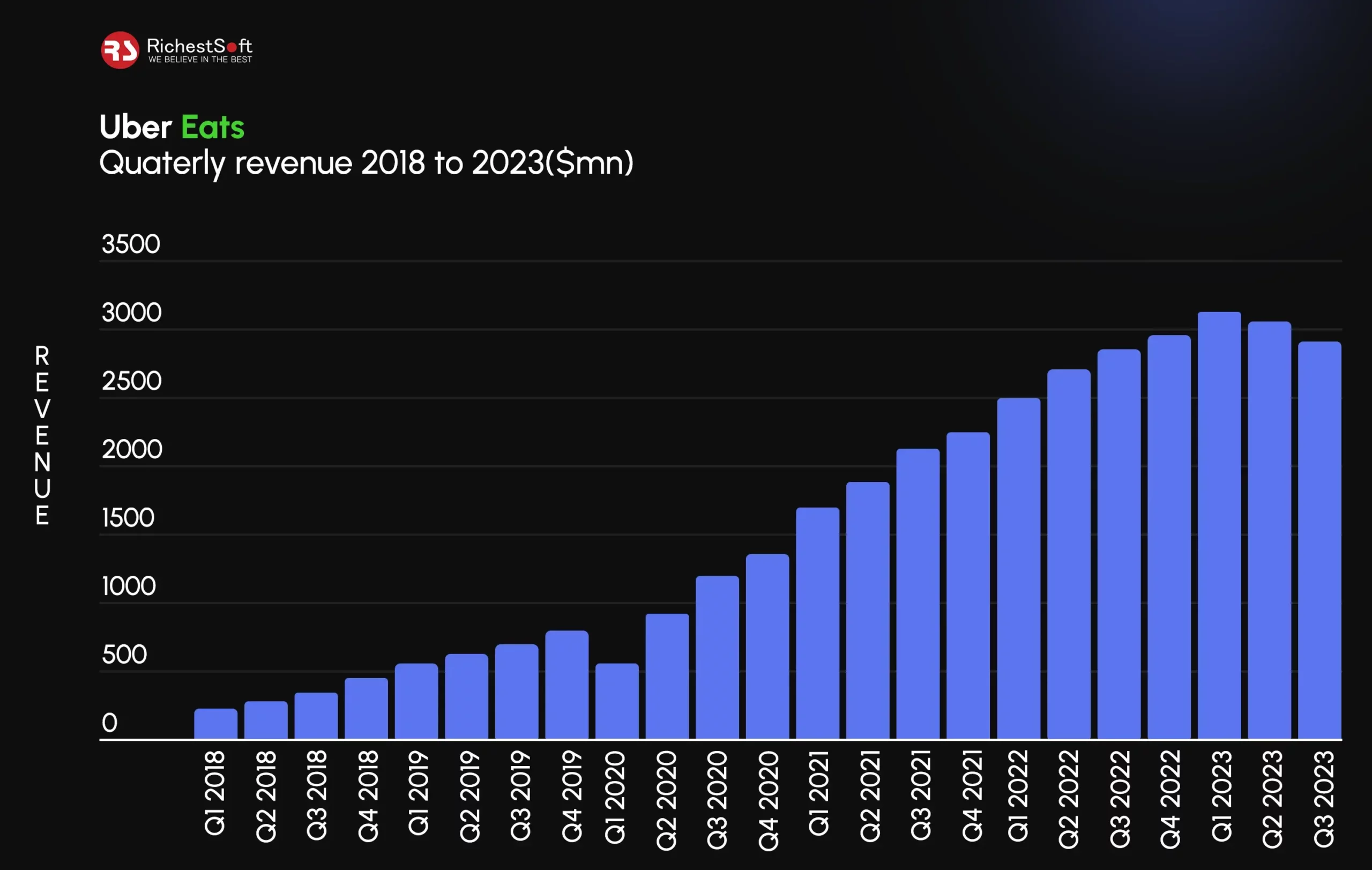Click the 'Q2 2018' x-axis label
Image resolution: width=1372 pixels, height=870 pixels.
coord(266,796)
